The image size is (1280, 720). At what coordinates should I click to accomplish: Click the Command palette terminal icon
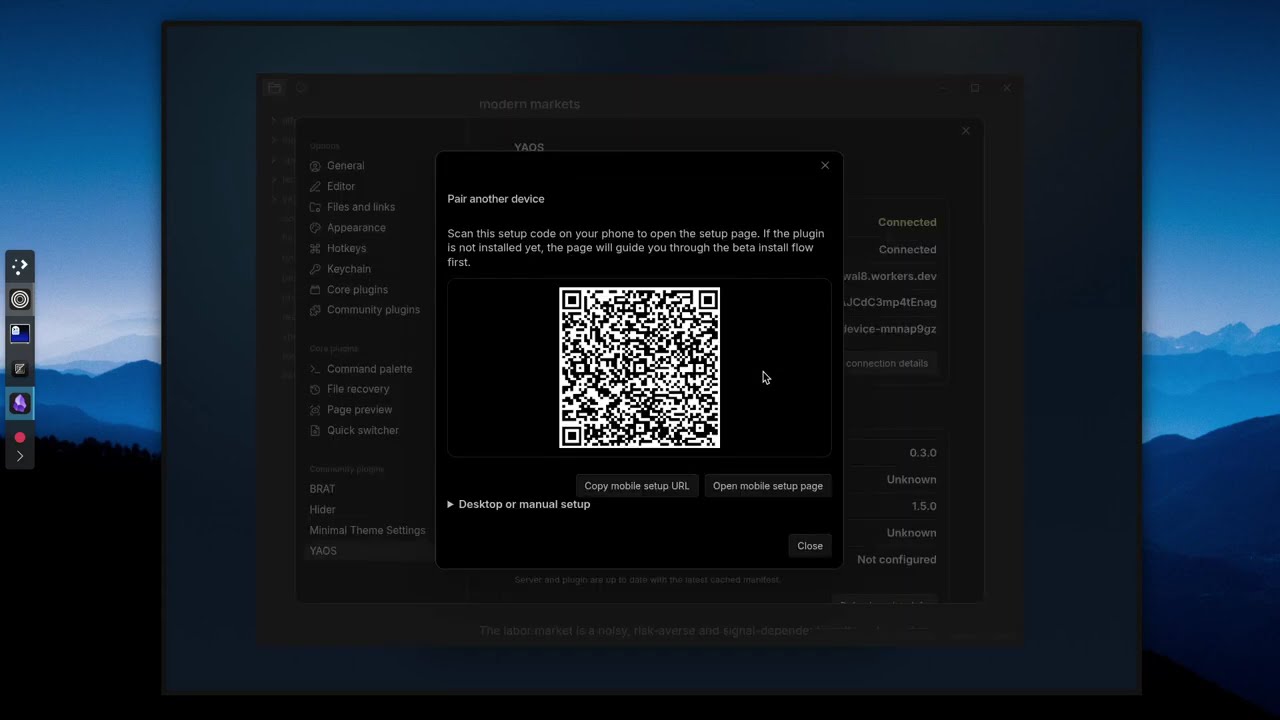(x=315, y=369)
